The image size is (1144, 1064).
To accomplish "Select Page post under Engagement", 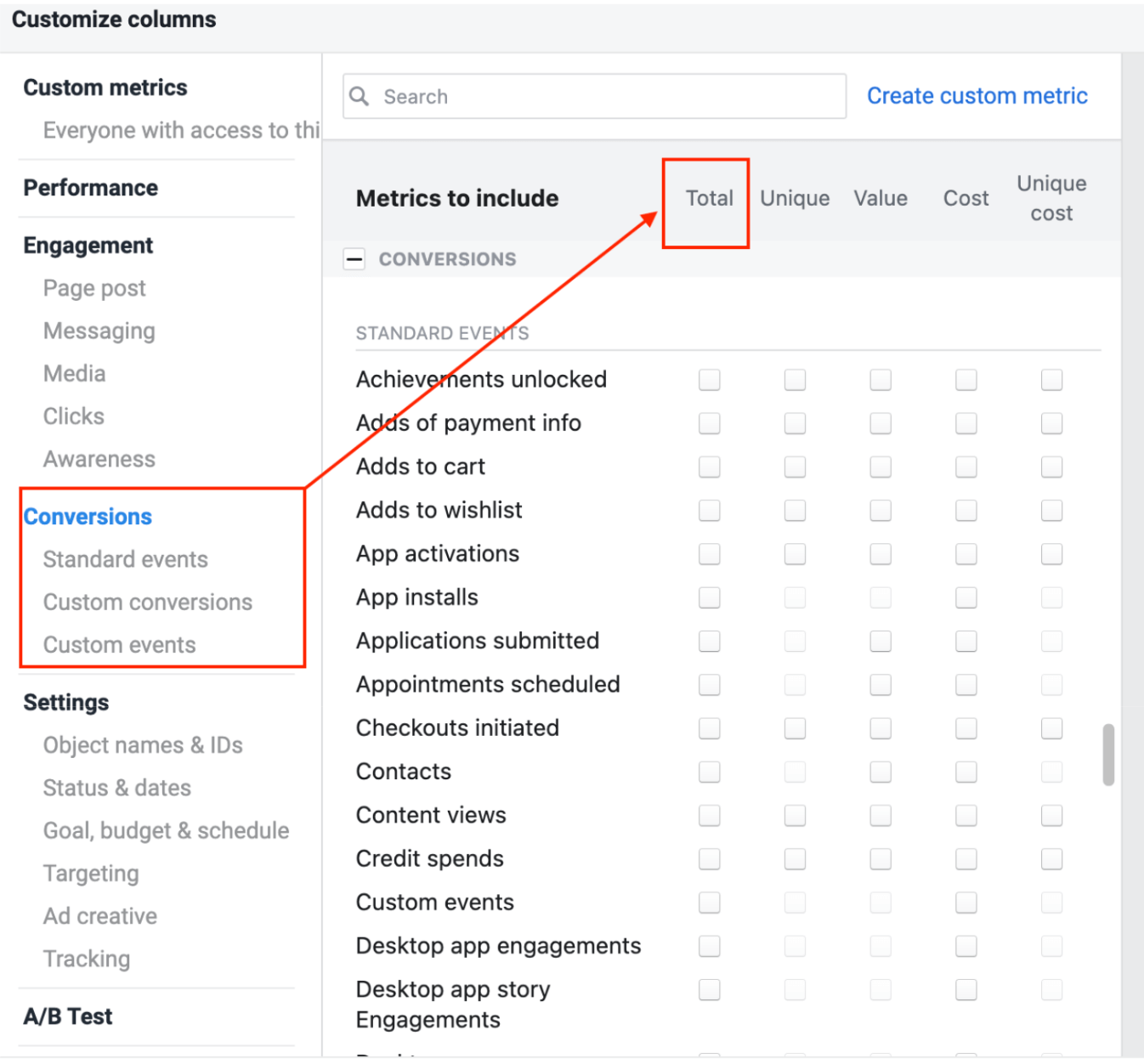I will pos(94,288).
